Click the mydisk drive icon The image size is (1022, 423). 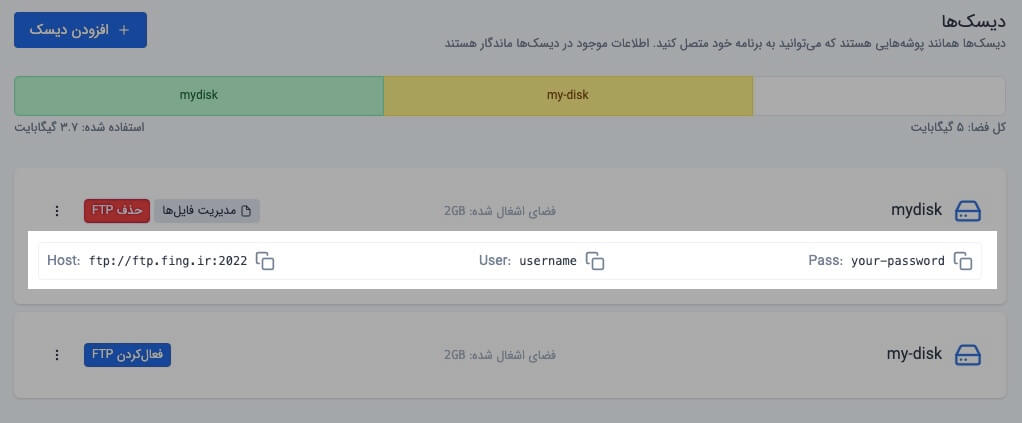[968, 211]
